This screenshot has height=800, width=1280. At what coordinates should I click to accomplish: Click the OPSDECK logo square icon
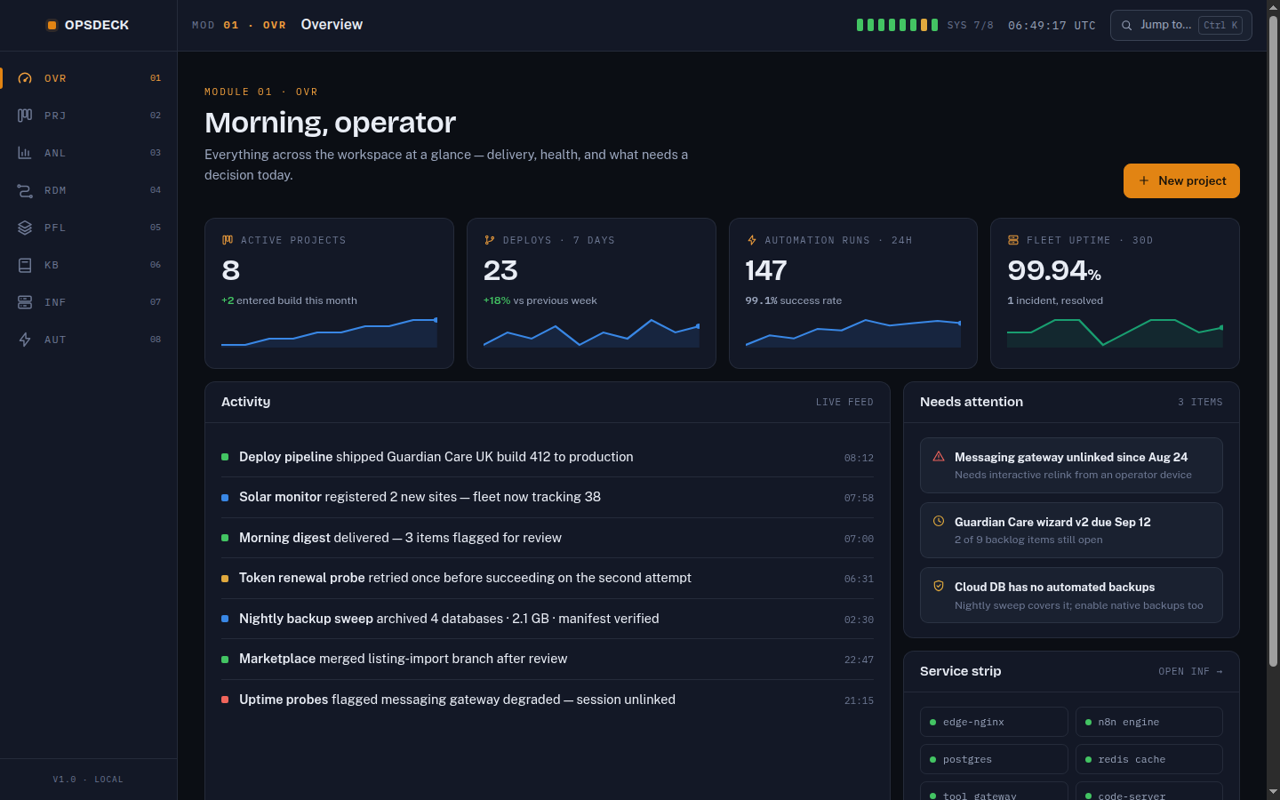click(x=52, y=25)
